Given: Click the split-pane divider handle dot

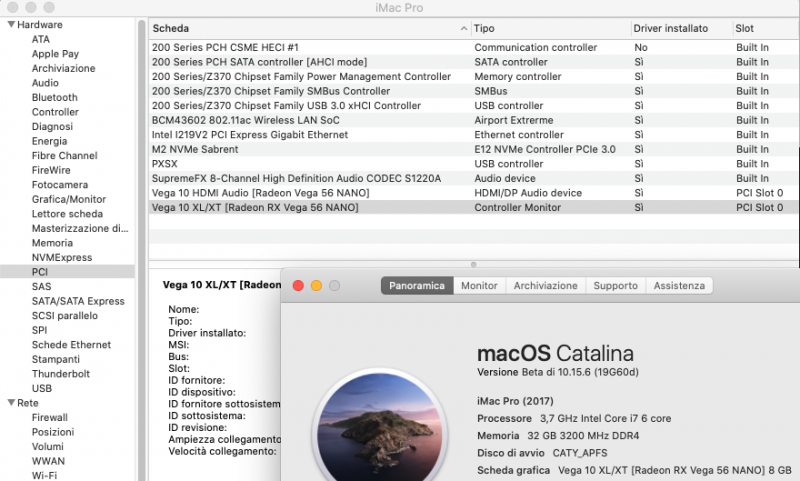Looking at the screenshot, I should 473,264.
